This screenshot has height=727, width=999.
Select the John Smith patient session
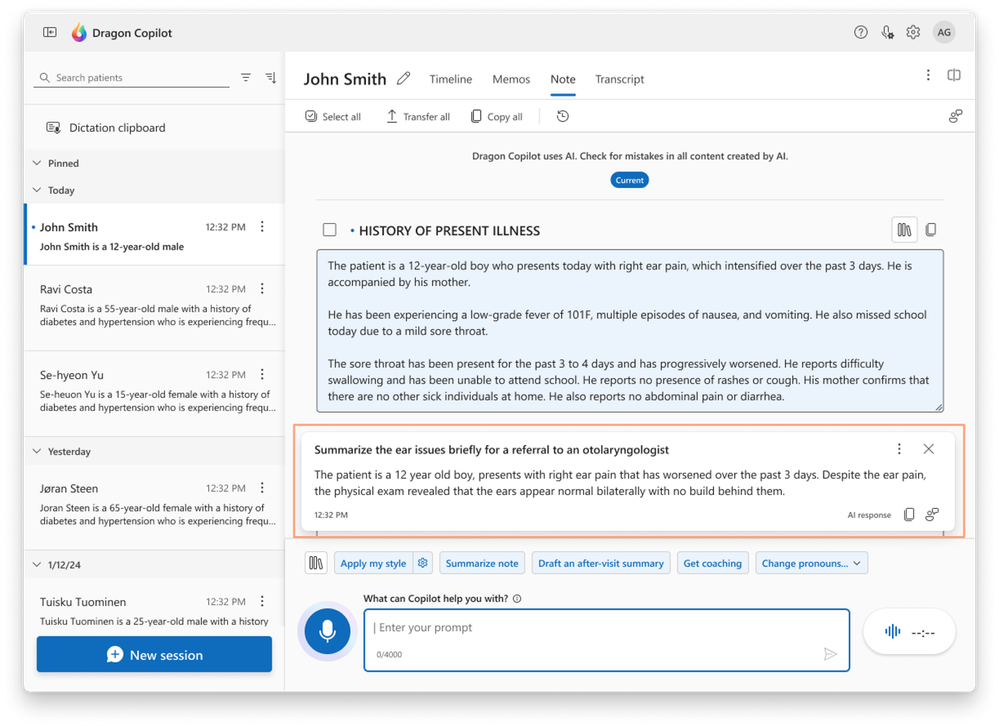[154, 234]
